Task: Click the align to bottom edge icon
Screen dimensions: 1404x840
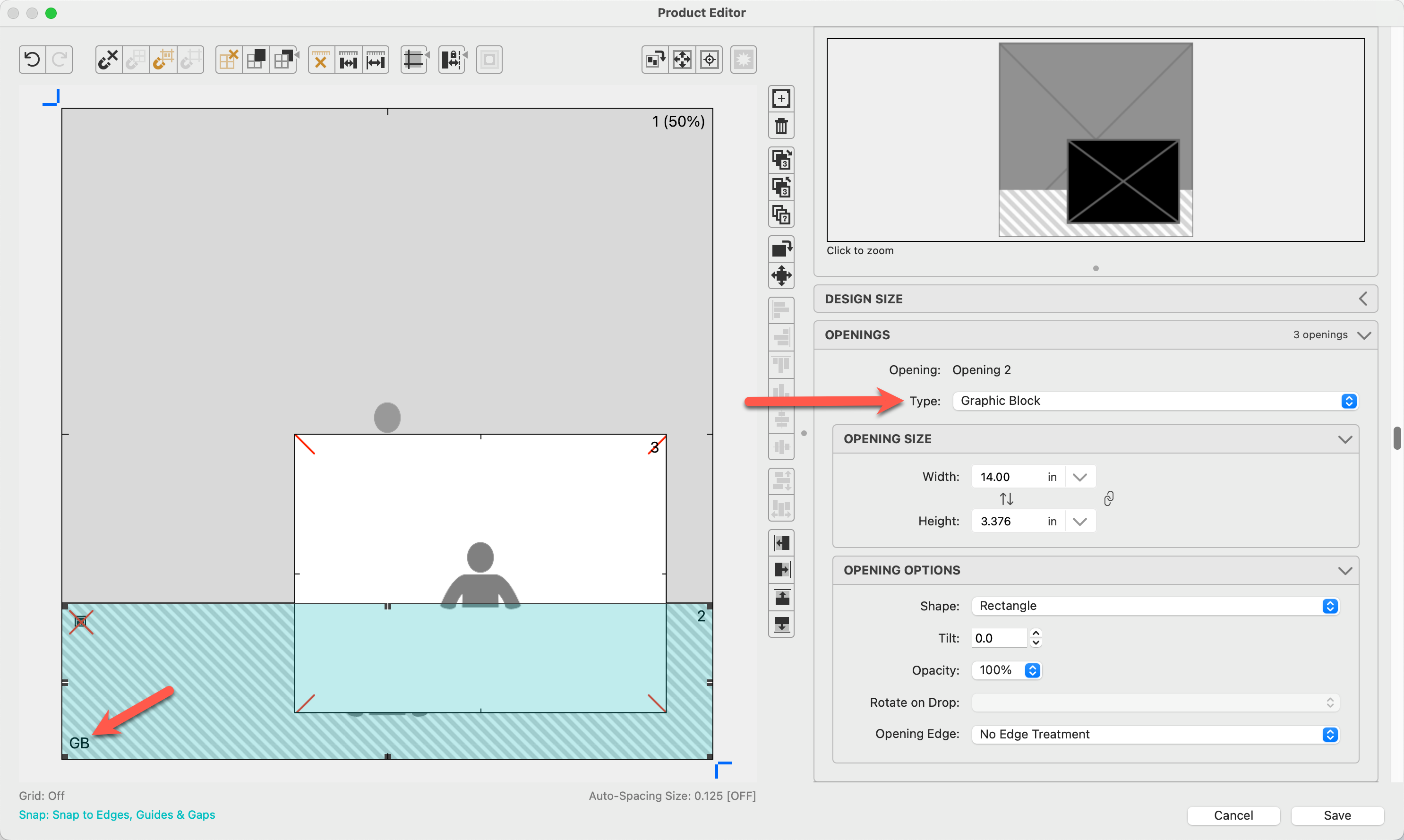Action: click(x=781, y=625)
